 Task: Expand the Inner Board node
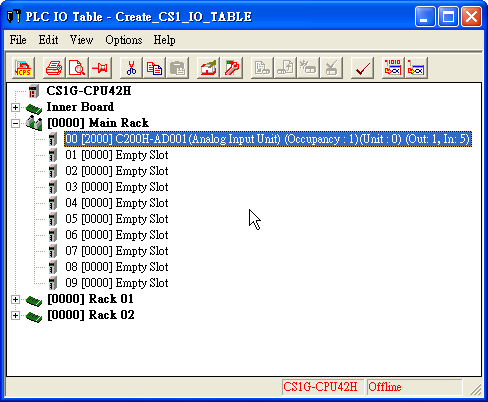click(15, 107)
